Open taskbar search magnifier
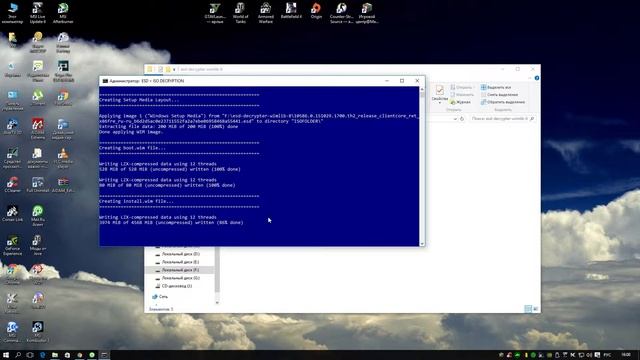The height and width of the screenshot is (360, 640). coord(18,355)
